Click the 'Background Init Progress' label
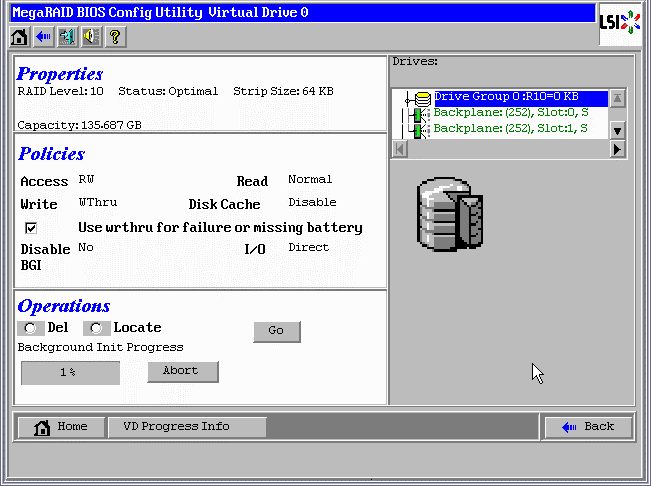Screen dimensions: 651x486 [100, 347]
